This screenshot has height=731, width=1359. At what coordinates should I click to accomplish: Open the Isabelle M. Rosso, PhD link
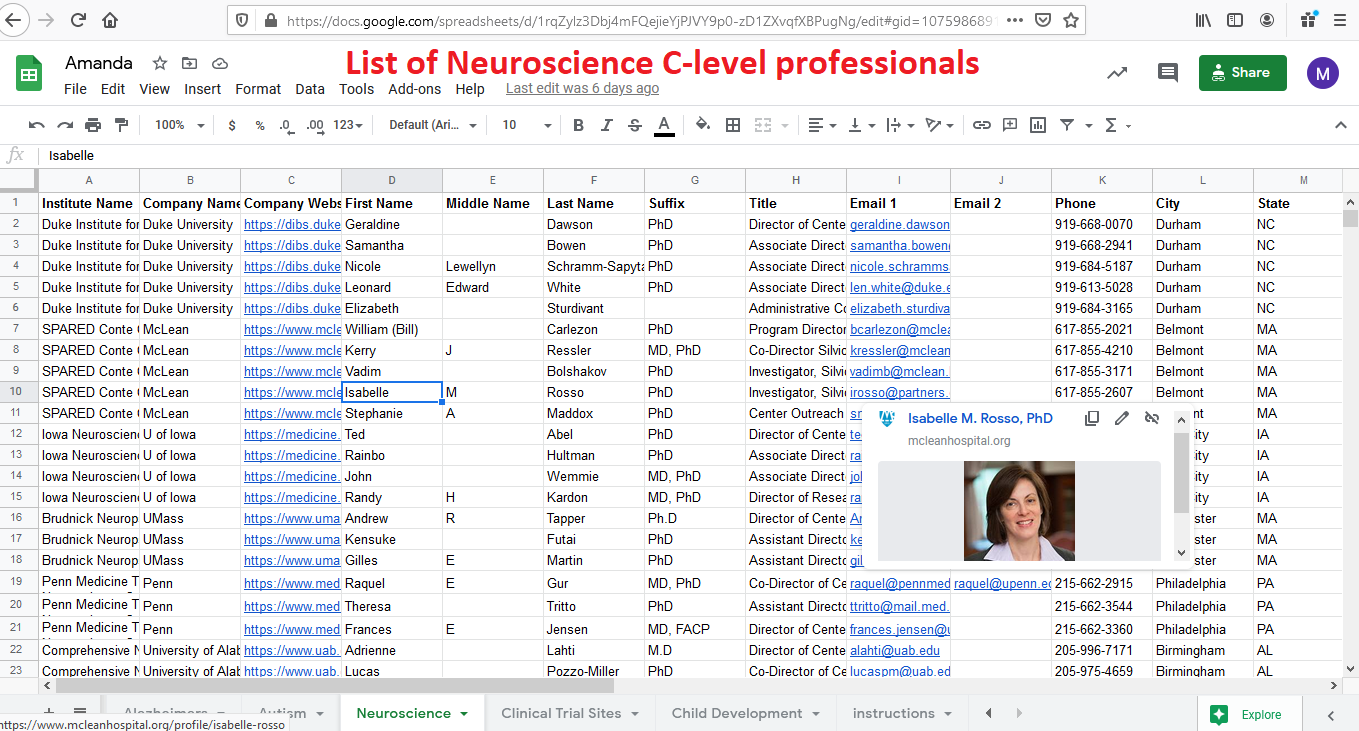point(980,418)
